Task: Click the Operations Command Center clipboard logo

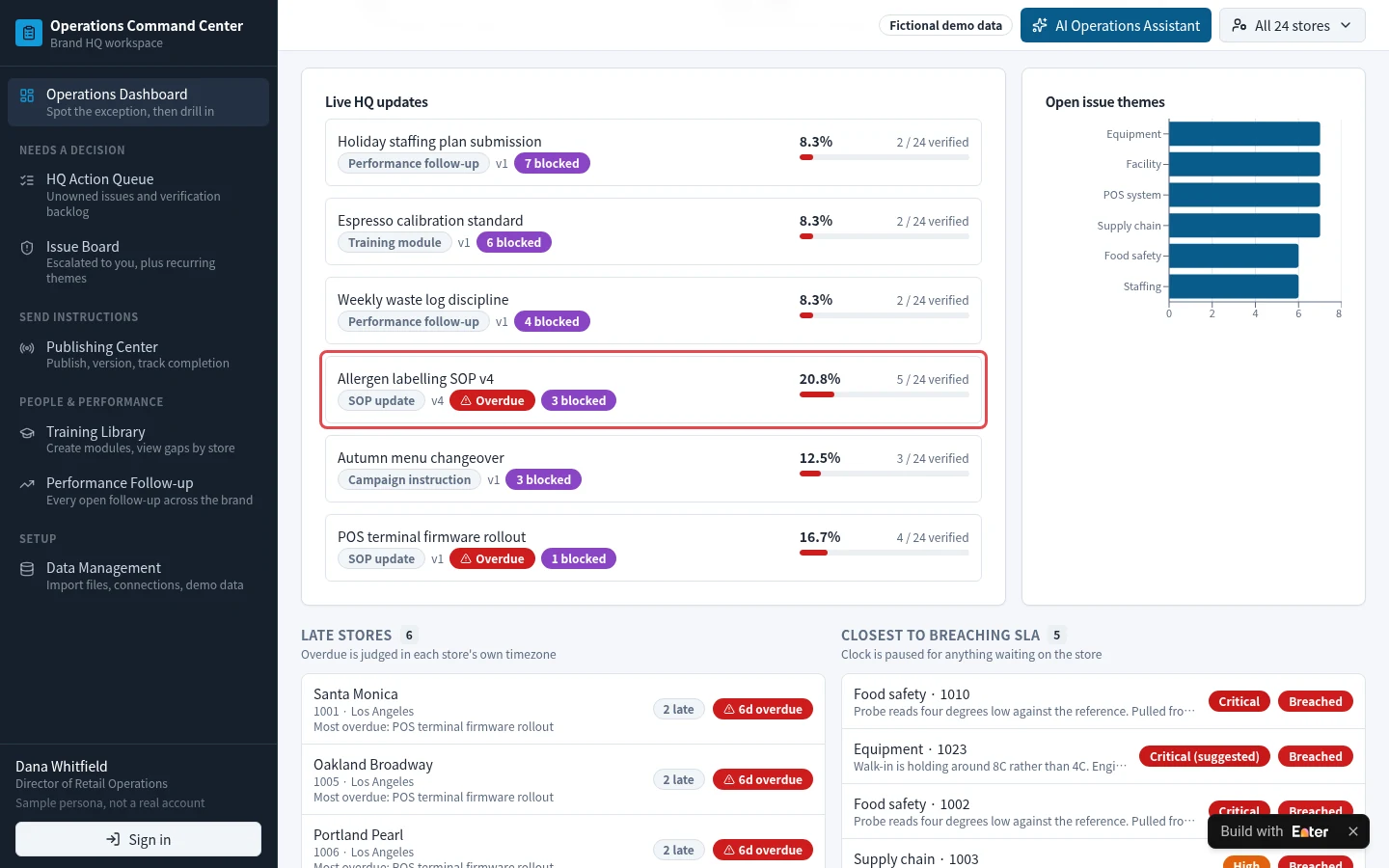Action: (x=29, y=33)
